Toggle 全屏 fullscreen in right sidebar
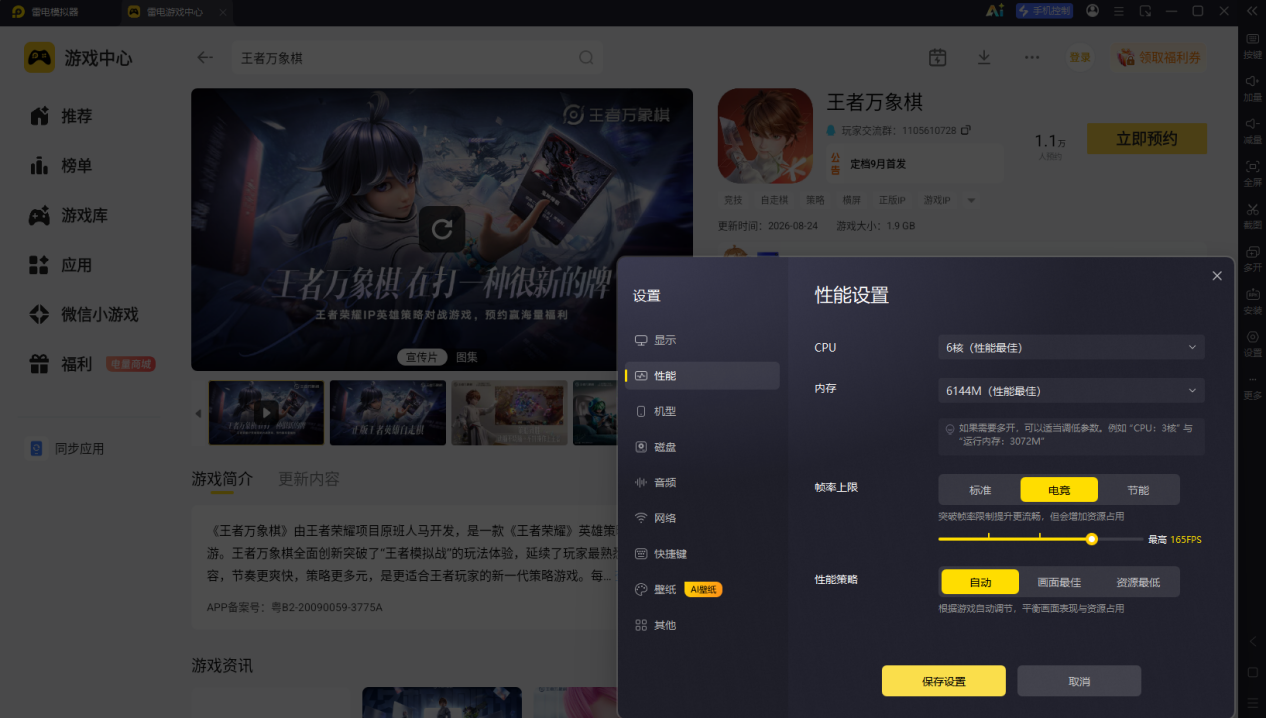 1252,173
